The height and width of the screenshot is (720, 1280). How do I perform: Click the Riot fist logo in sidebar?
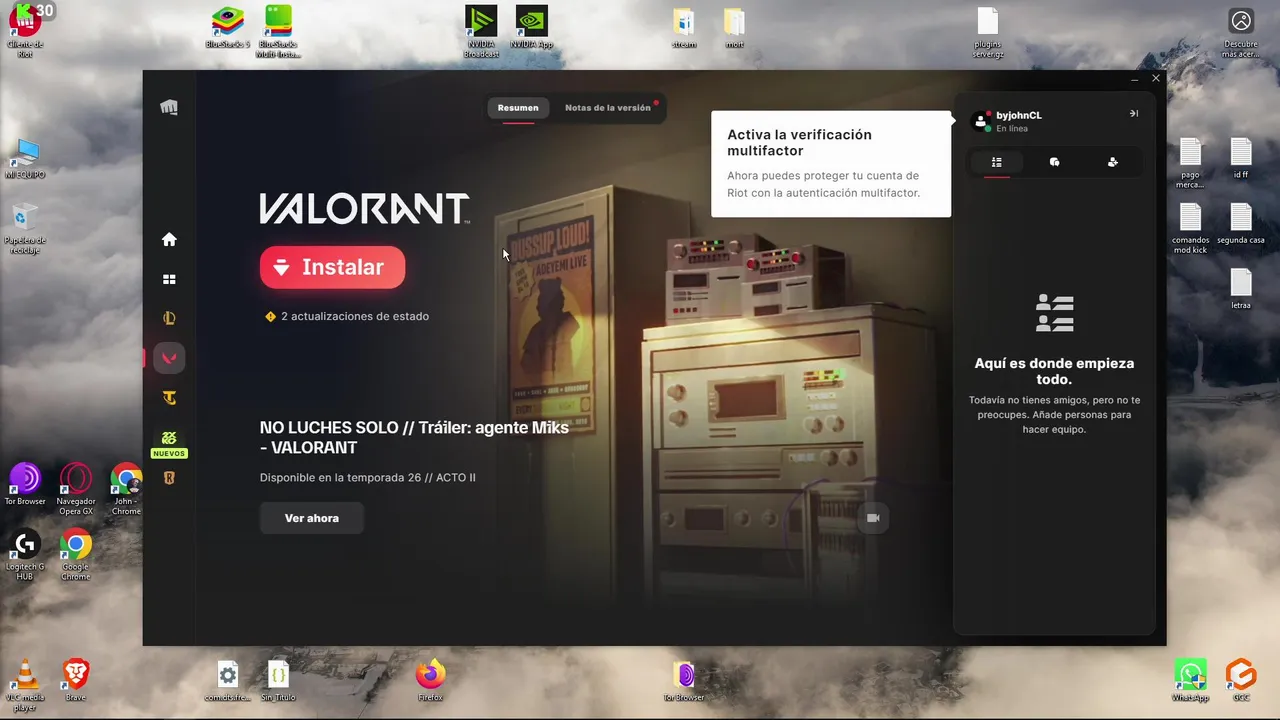(x=169, y=107)
